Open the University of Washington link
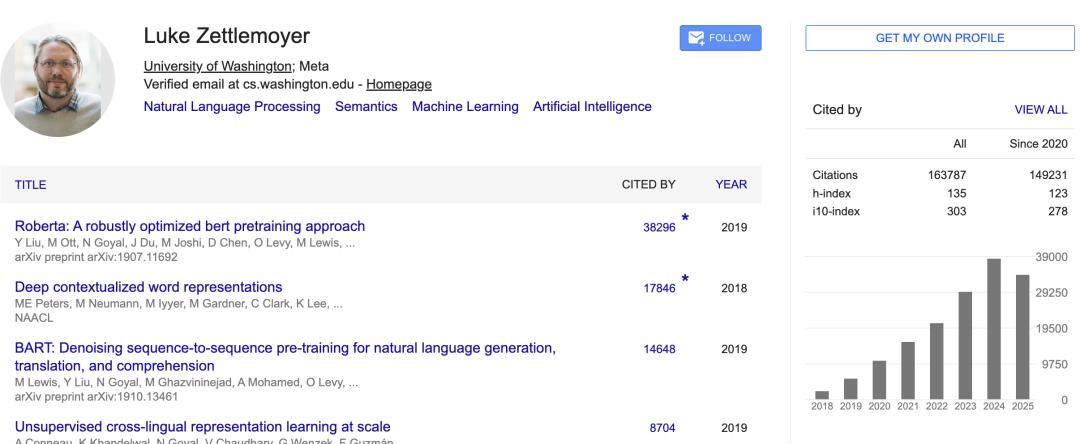Screen dimensions: 1080x444 click(x=215, y=66)
